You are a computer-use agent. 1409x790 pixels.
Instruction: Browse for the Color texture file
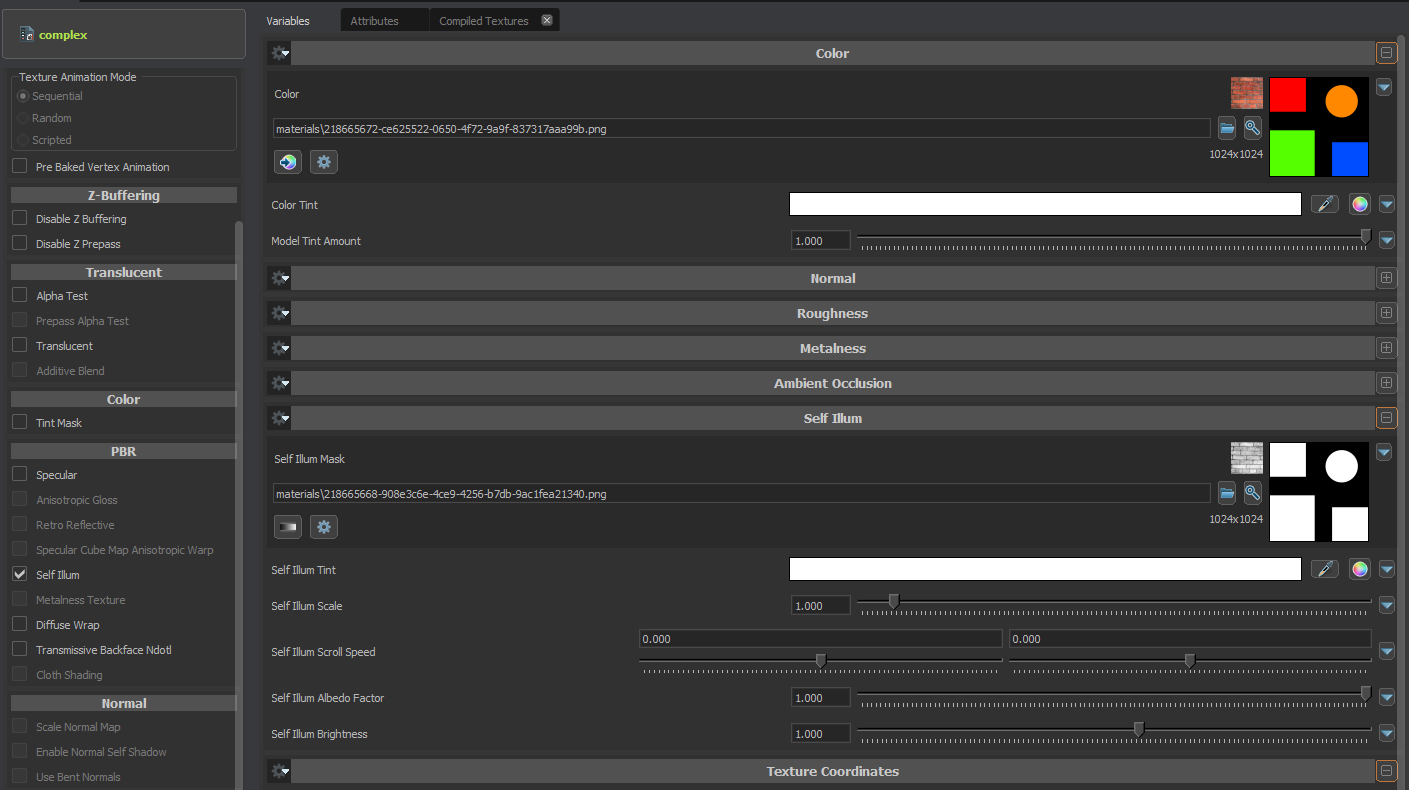(x=1227, y=127)
